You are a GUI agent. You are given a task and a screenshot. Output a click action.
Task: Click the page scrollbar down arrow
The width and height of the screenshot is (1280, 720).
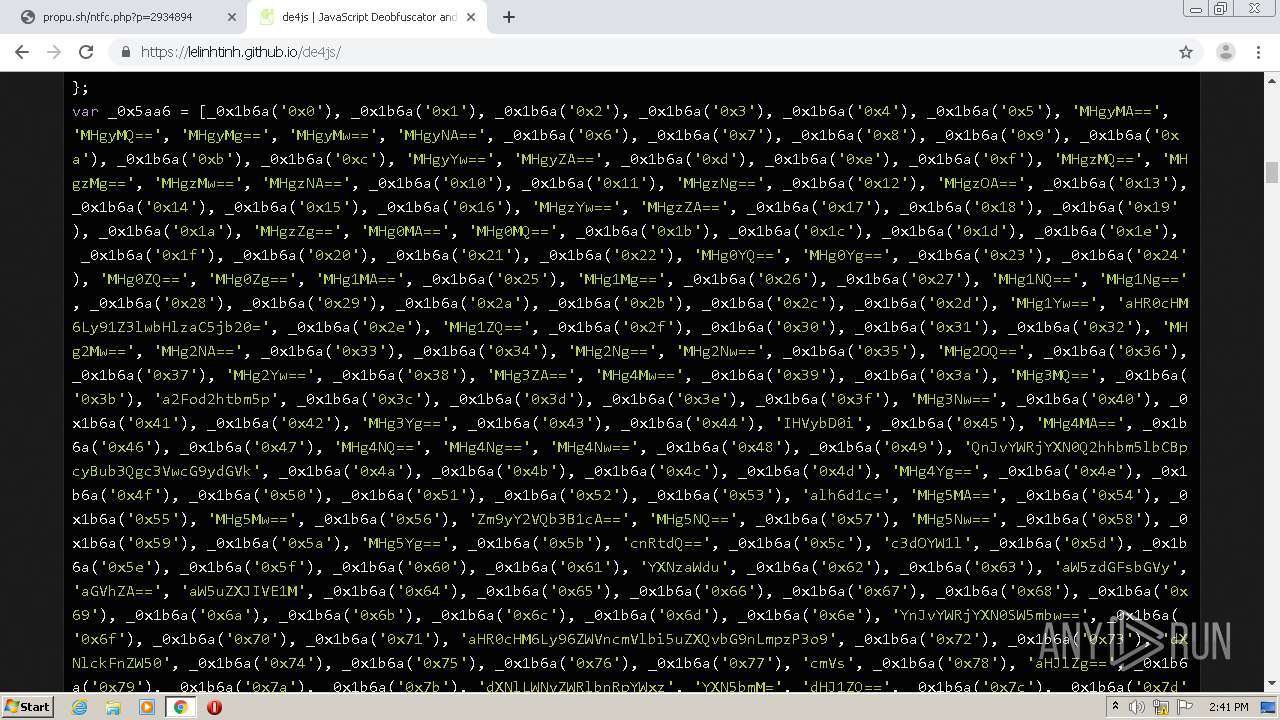(1272, 684)
